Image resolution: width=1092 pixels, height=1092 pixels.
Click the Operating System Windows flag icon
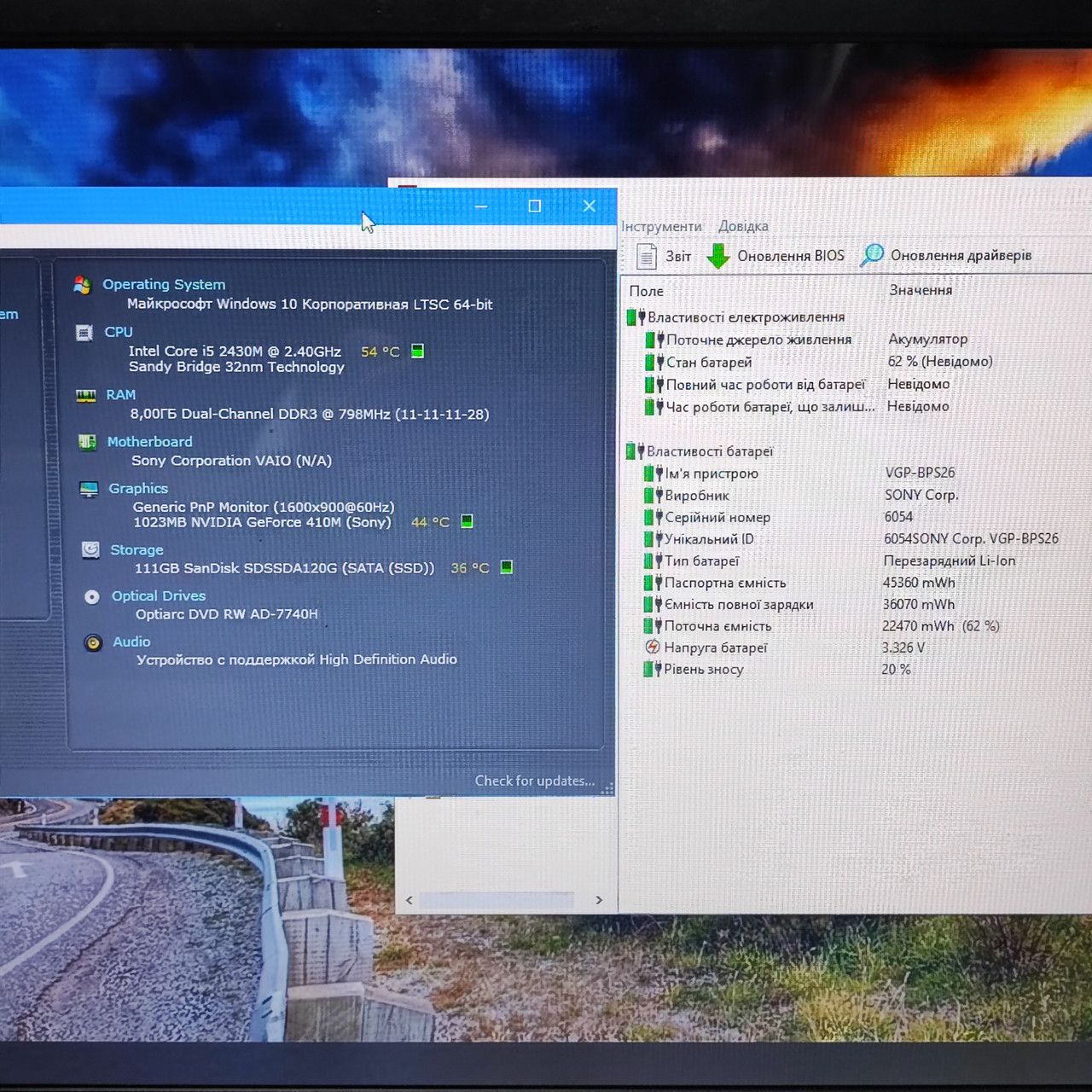(83, 285)
